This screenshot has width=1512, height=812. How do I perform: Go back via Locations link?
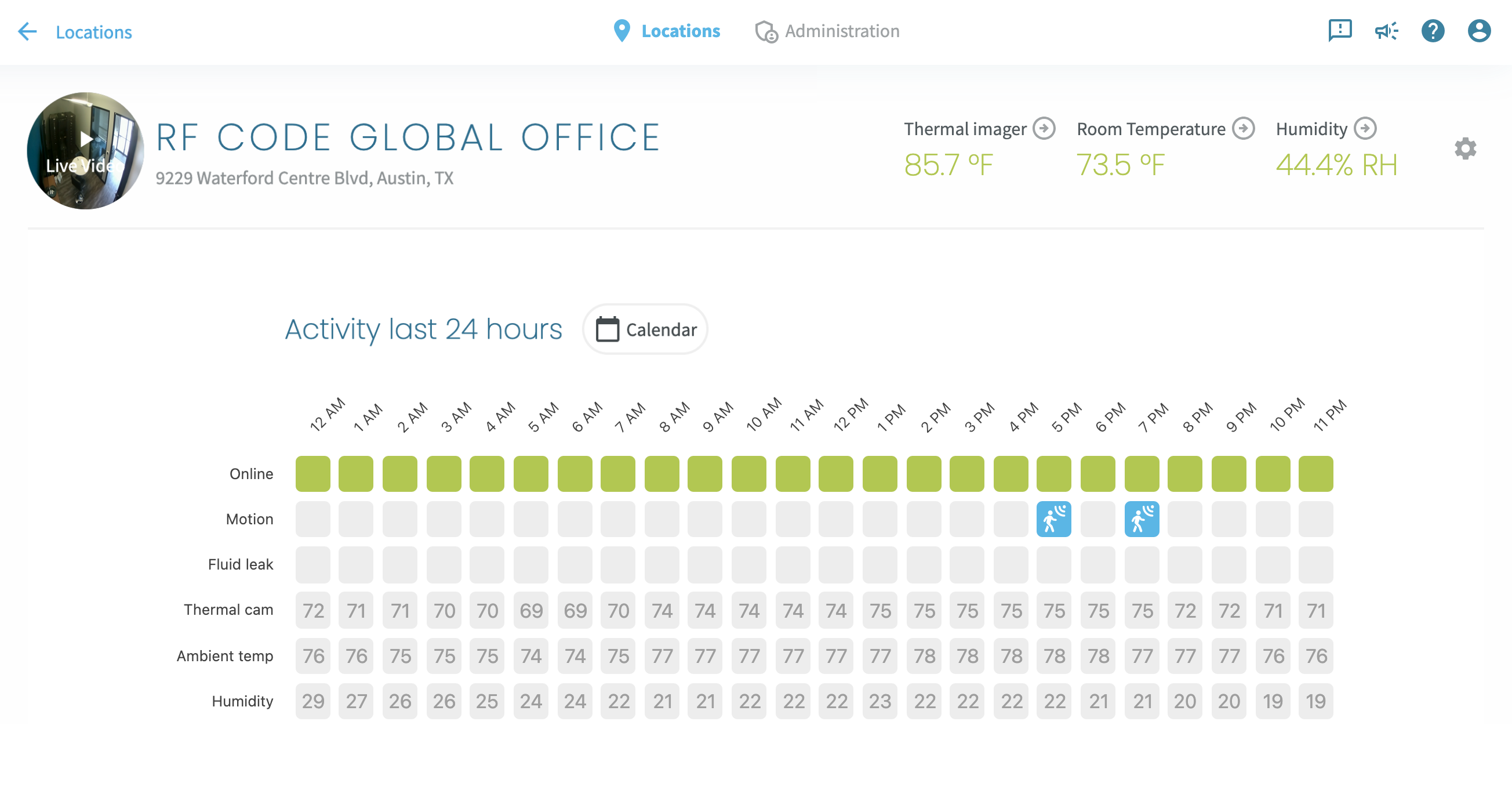pyautogui.click(x=94, y=32)
